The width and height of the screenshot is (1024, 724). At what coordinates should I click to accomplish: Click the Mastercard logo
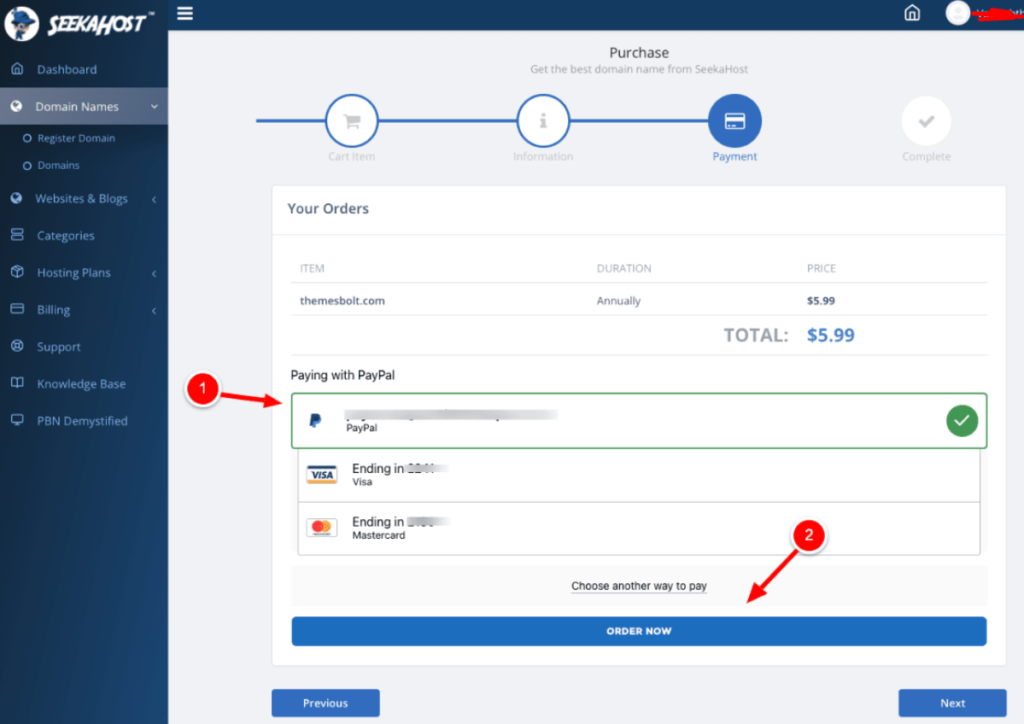coord(322,527)
